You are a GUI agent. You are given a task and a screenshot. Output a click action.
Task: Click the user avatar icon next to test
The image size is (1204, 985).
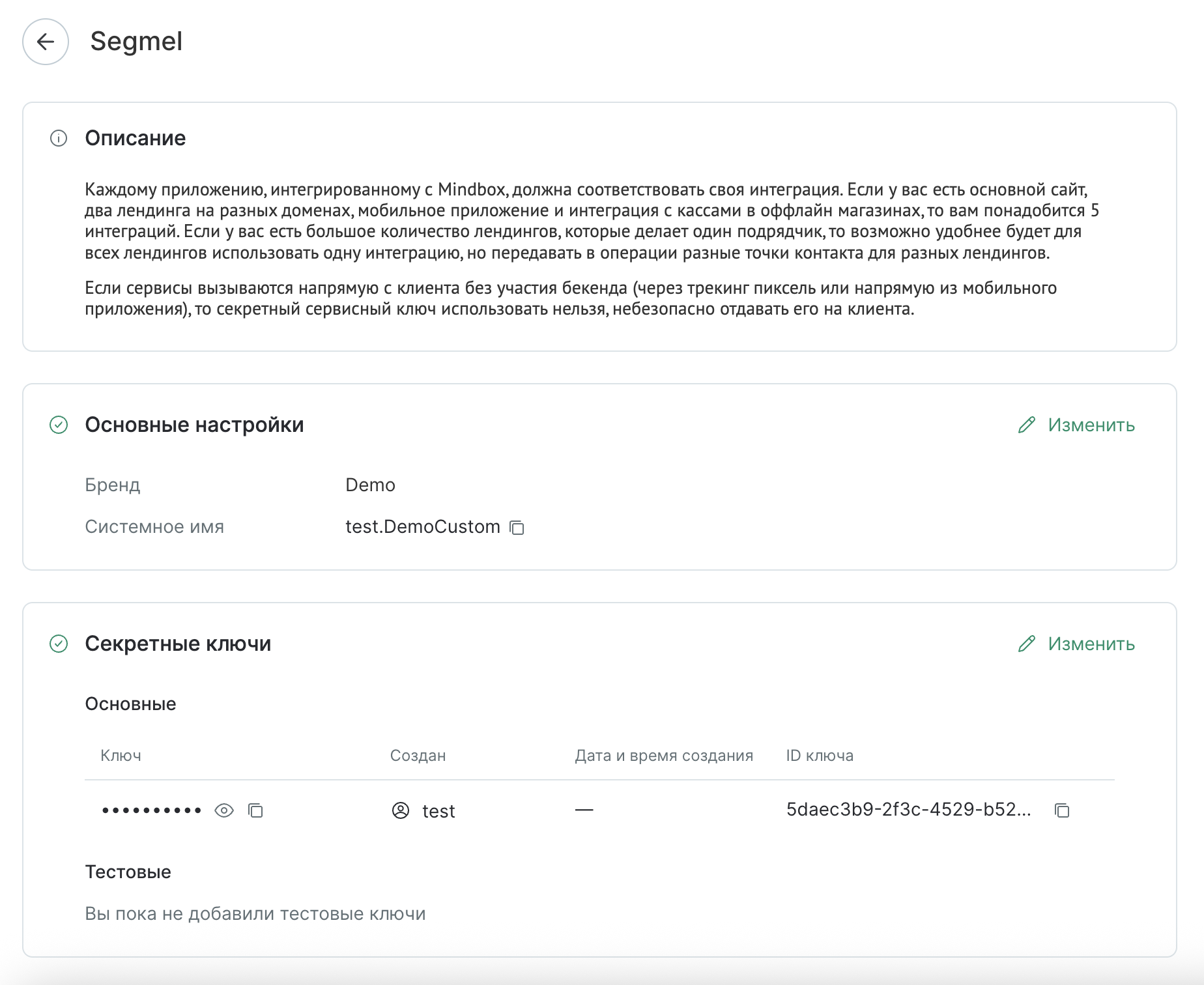401,810
